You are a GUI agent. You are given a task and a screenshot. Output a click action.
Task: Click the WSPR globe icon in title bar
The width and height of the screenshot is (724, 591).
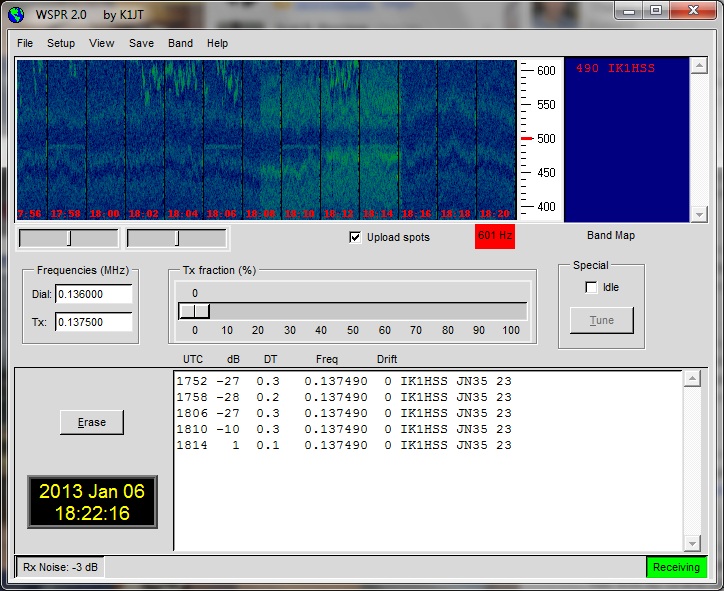tap(16, 14)
